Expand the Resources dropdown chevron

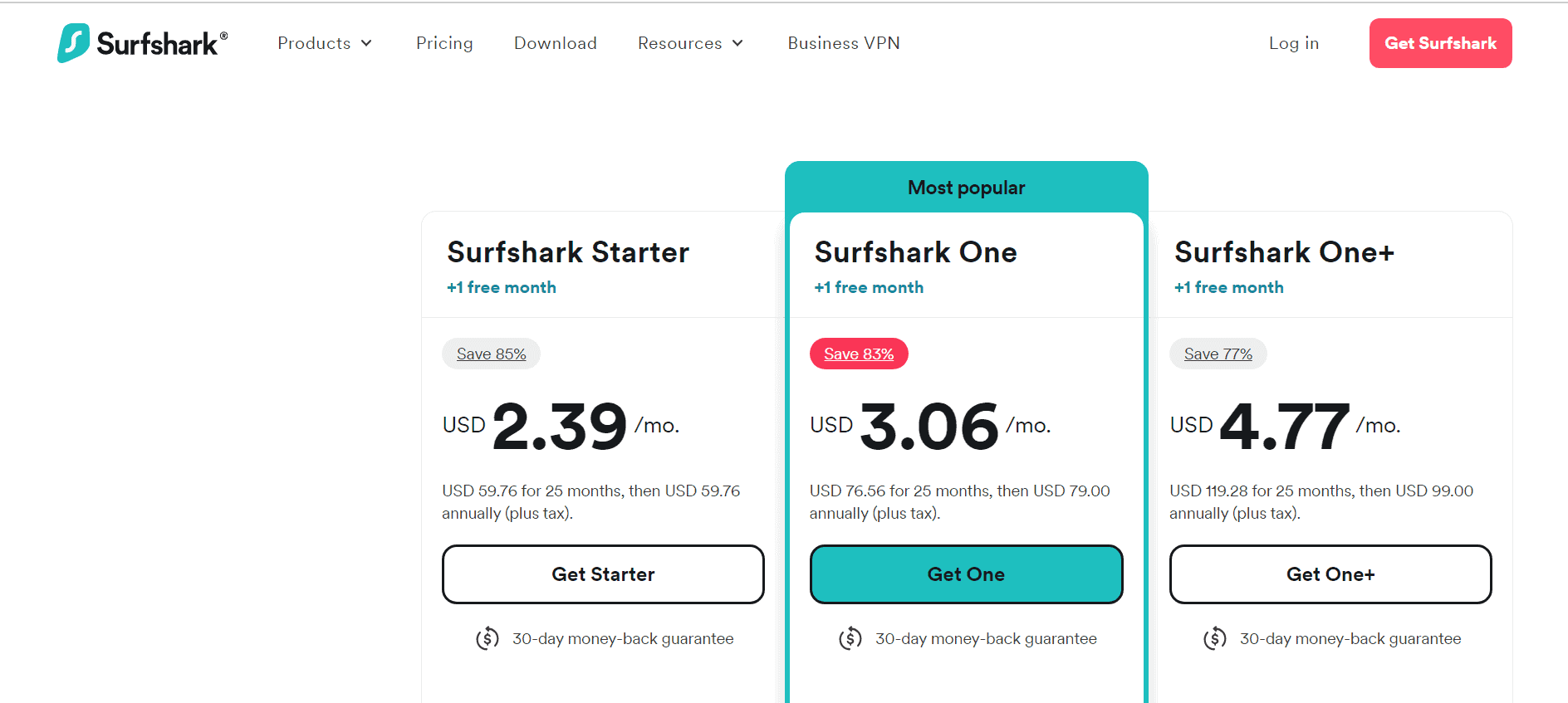[x=737, y=43]
